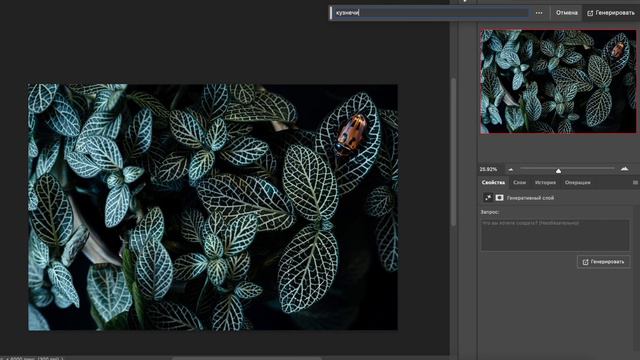
Task: Open the three-dots options in the task bar
Action: click(x=539, y=13)
